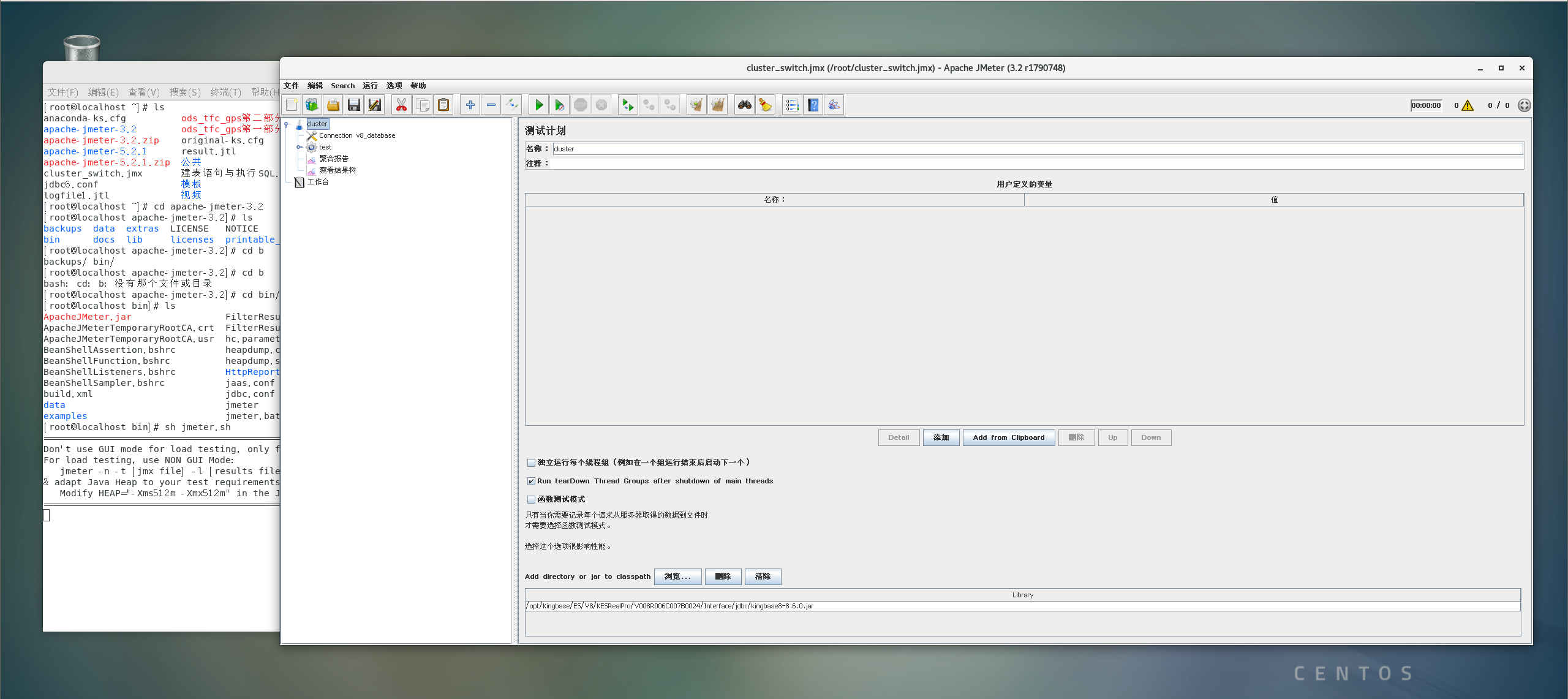Viewport: 1568px width, 699px height.
Task: Click Start no pauses button
Action: [559, 105]
